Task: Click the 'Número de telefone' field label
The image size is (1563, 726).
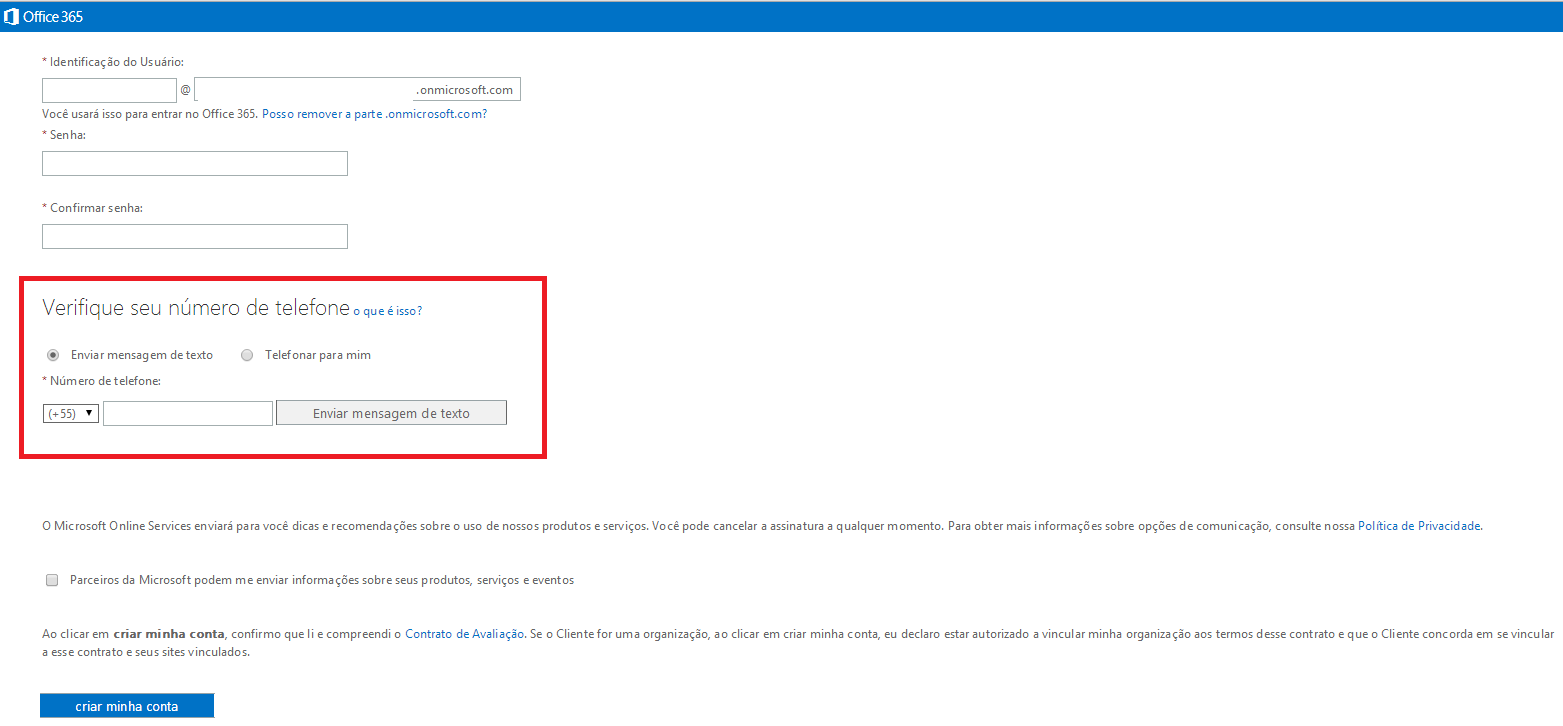Action: coord(105,381)
